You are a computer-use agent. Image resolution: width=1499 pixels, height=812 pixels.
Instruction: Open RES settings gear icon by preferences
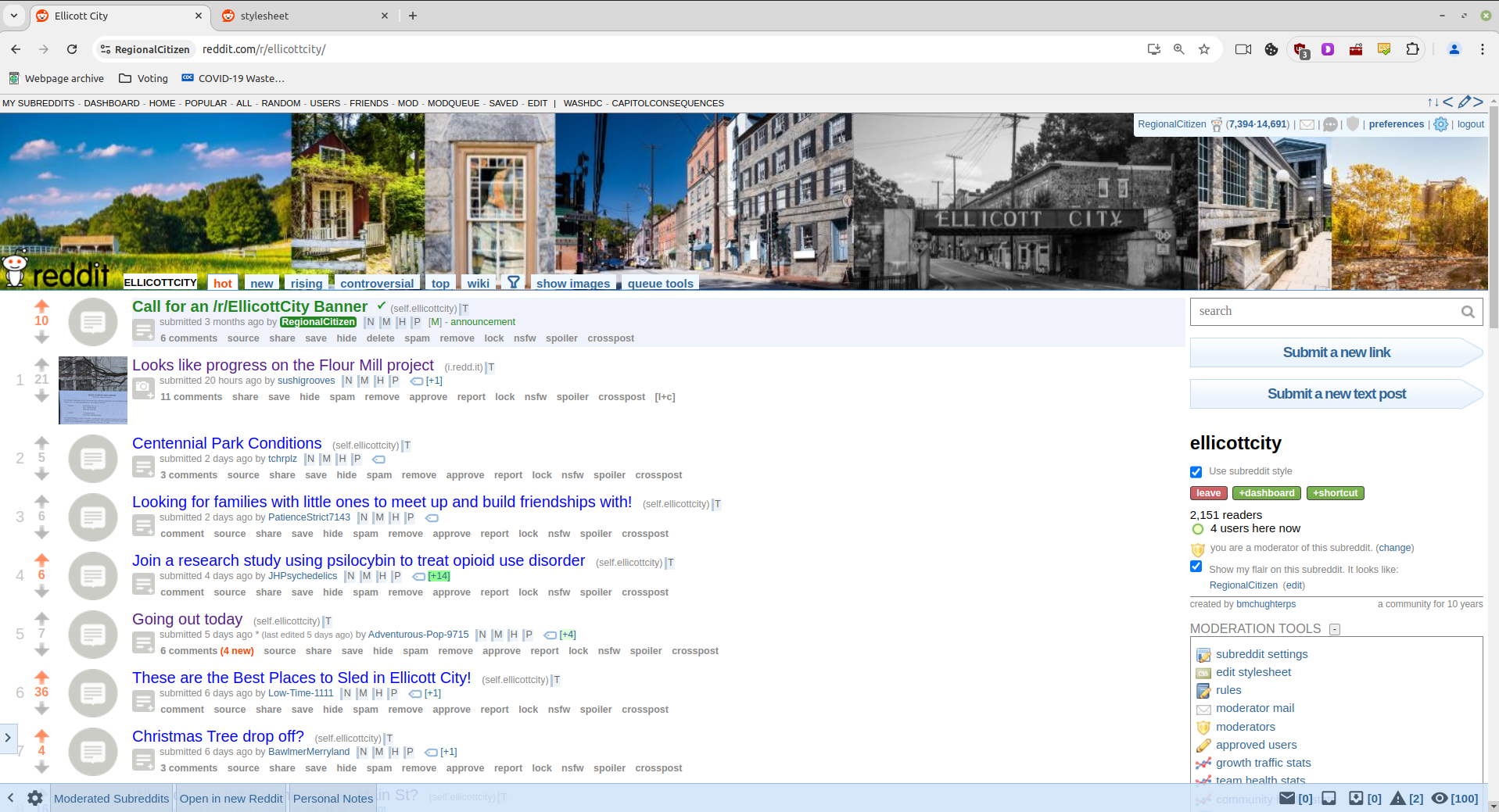click(1440, 124)
